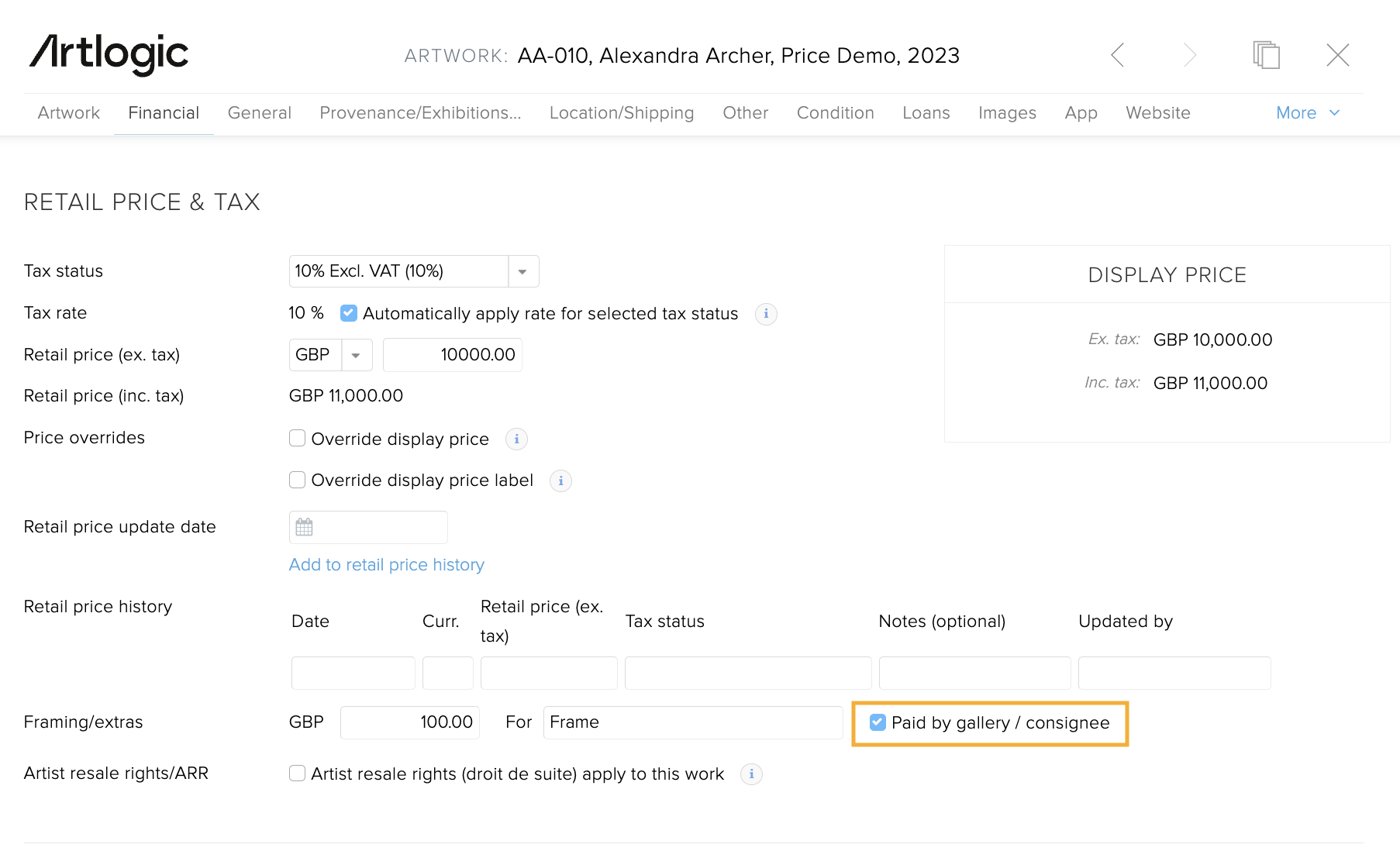
Task: Open the Condition tab
Action: [835, 113]
